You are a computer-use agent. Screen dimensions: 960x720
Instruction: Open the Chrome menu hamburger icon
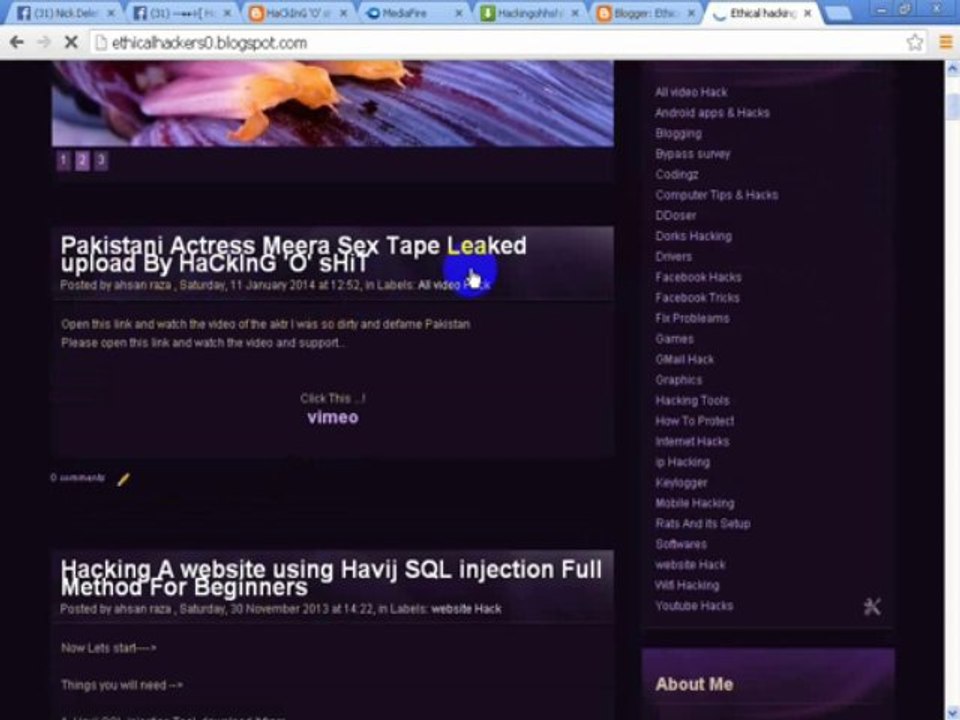point(946,42)
